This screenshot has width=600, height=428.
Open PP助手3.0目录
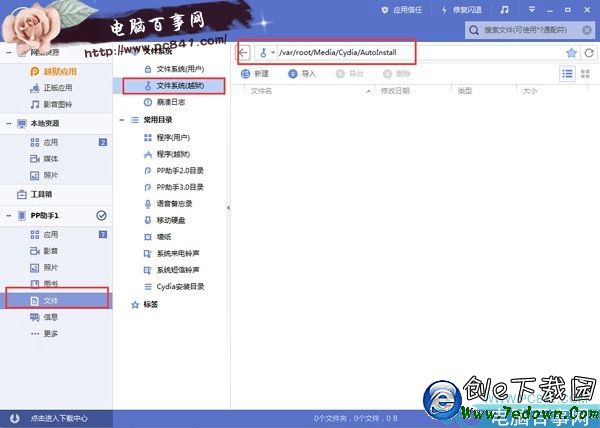tap(174, 187)
